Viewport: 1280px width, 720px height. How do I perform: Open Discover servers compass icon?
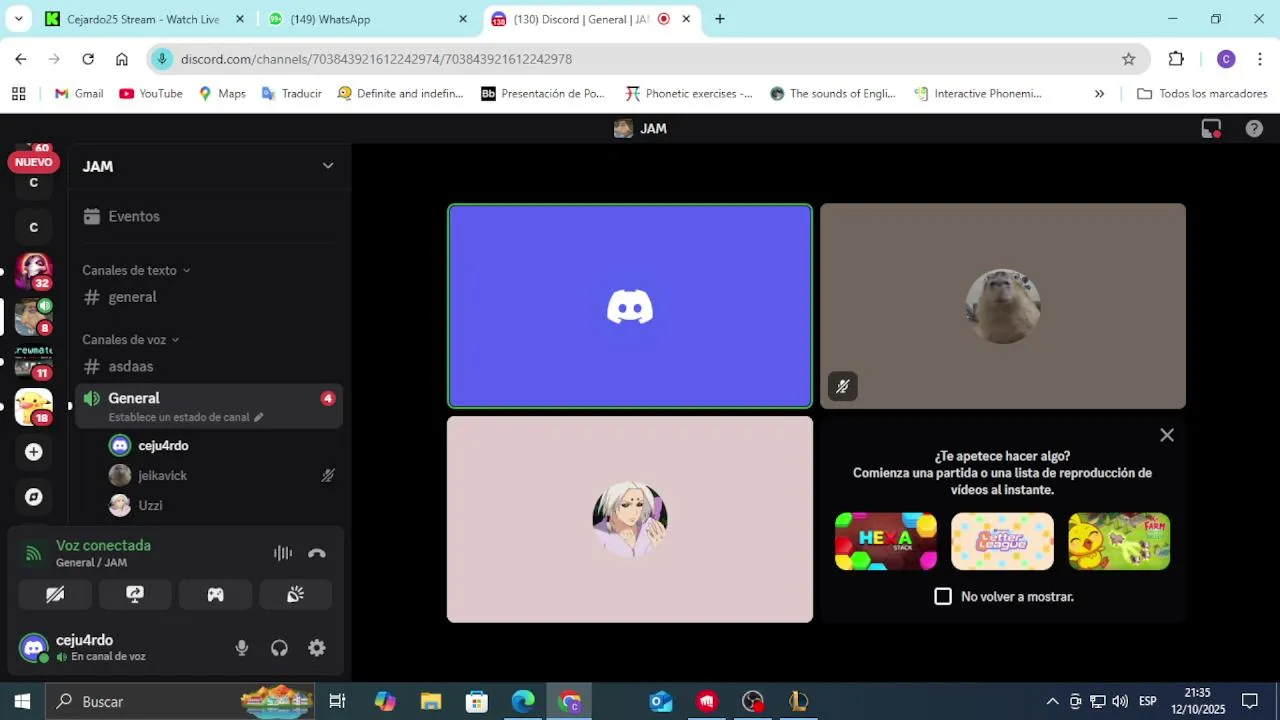34,497
